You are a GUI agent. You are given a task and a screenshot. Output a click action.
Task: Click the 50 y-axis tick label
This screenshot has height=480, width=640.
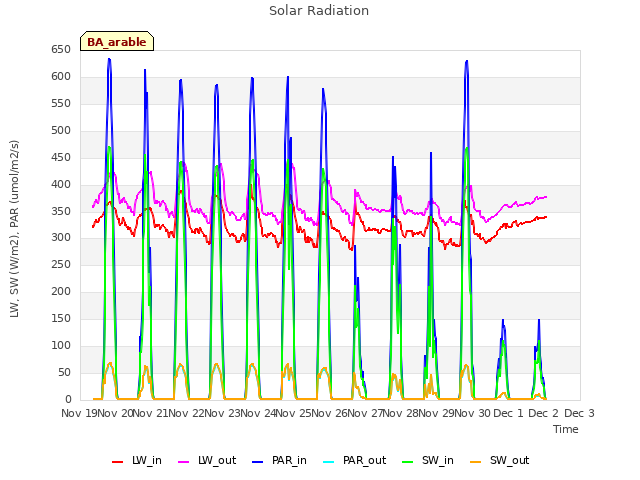(64, 372)
